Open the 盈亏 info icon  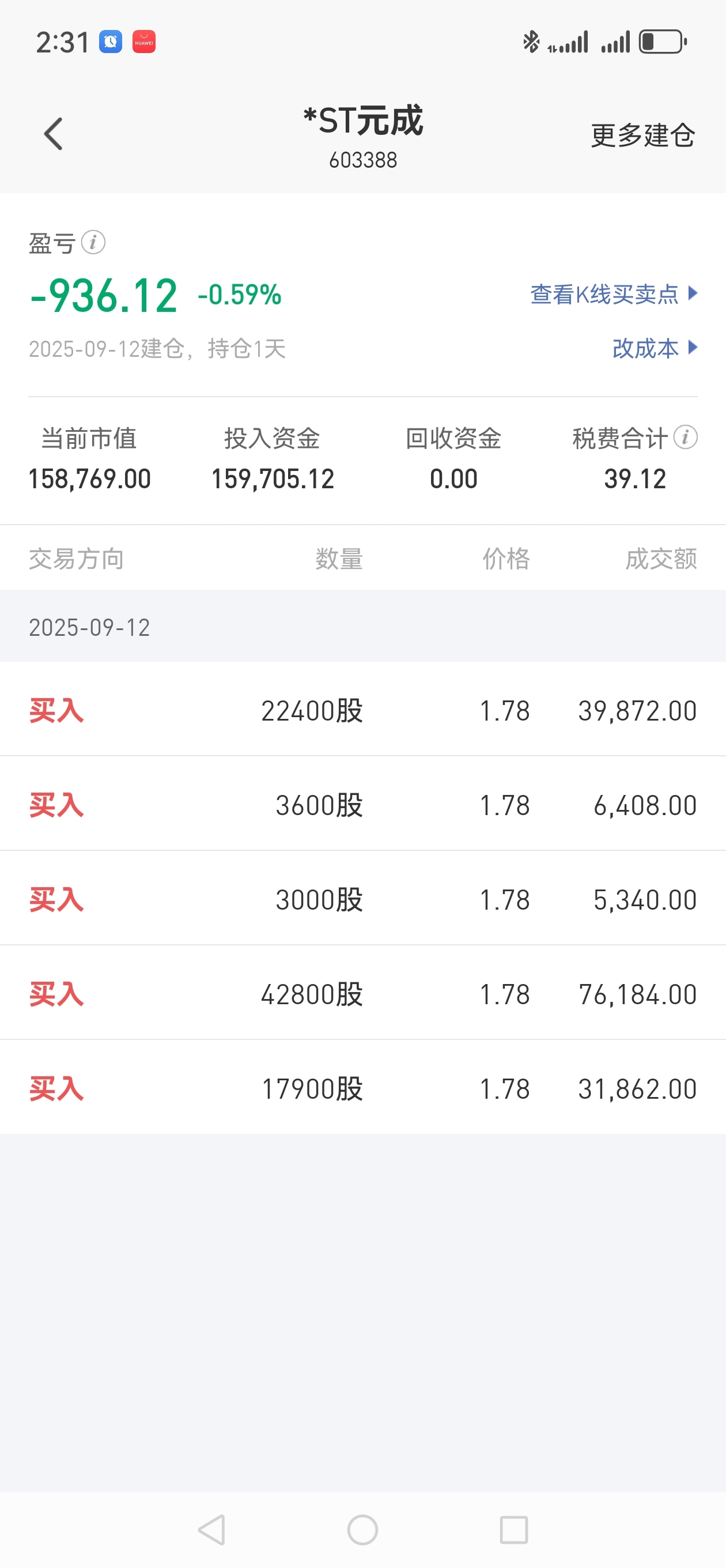[93, 242]
